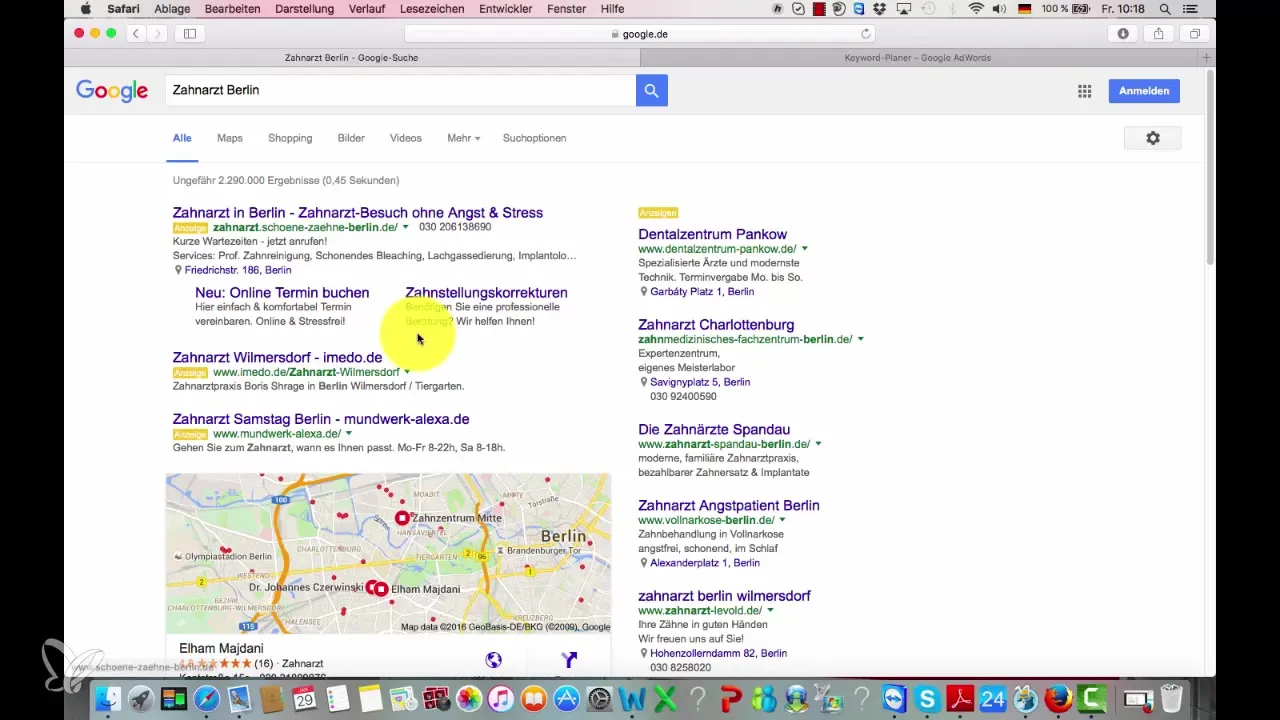This screenshot has height=720, width=1280.
Task: Click the Google logo
Action: coord(112,91)
